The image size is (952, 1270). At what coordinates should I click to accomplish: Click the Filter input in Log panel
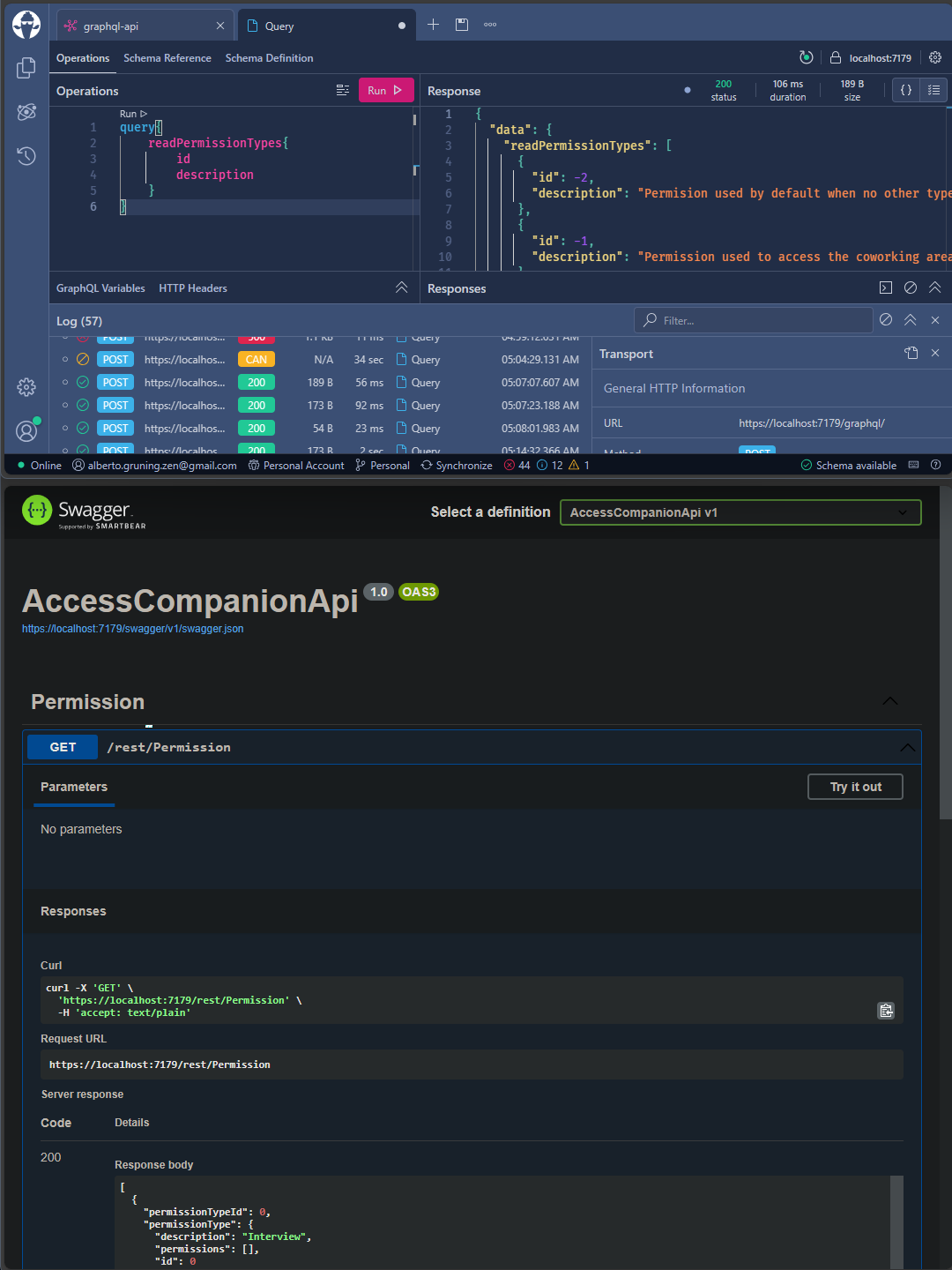coord(754,320)
